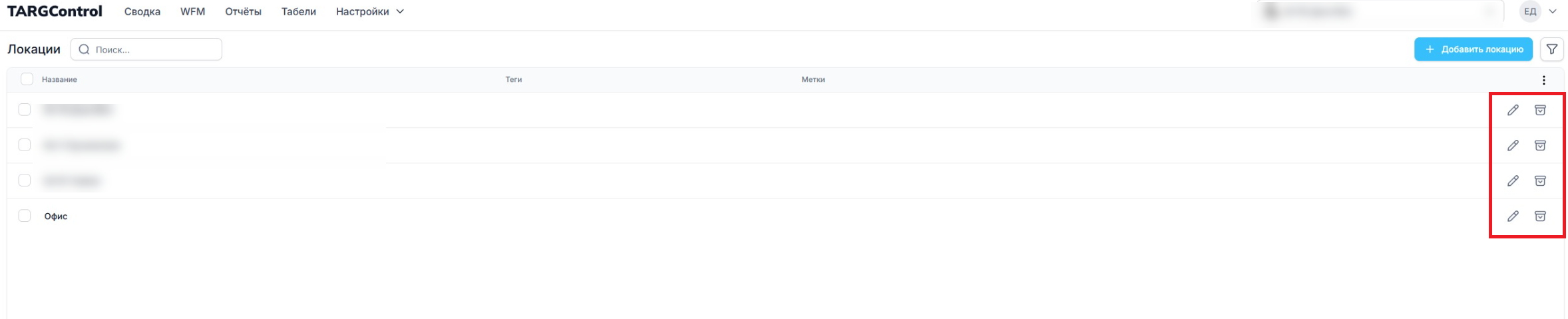The width and height of the screenshot is (1568, 319).
Task: Expand the Настройки dropdown menu
Action: pyautogui.click(x=369, y=11)
